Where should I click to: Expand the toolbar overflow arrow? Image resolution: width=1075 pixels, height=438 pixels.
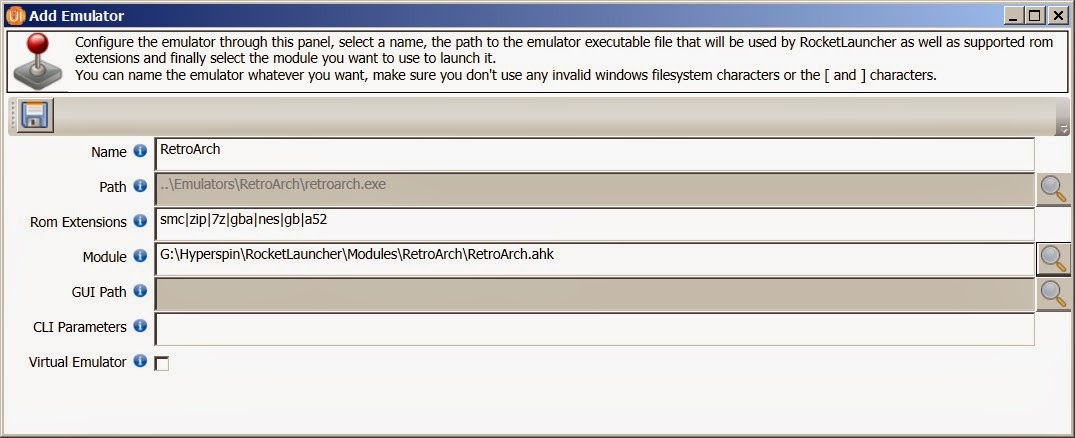point(1063,127)
